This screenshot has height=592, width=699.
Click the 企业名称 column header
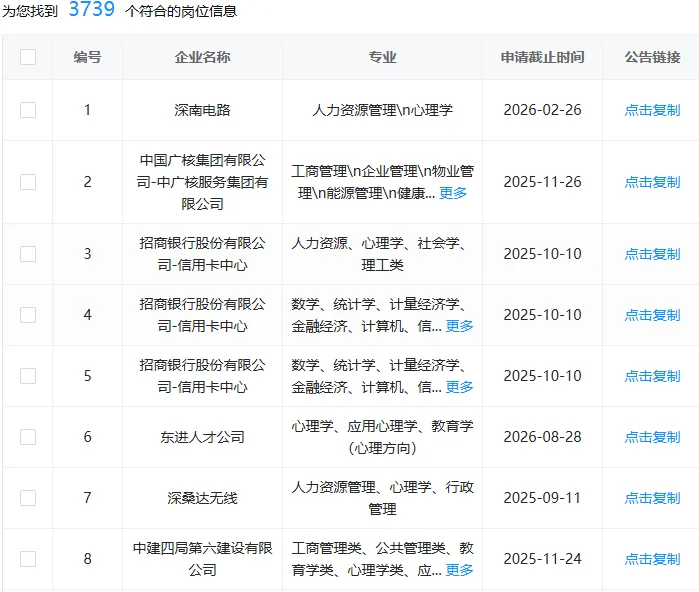(x=202, y=57)
